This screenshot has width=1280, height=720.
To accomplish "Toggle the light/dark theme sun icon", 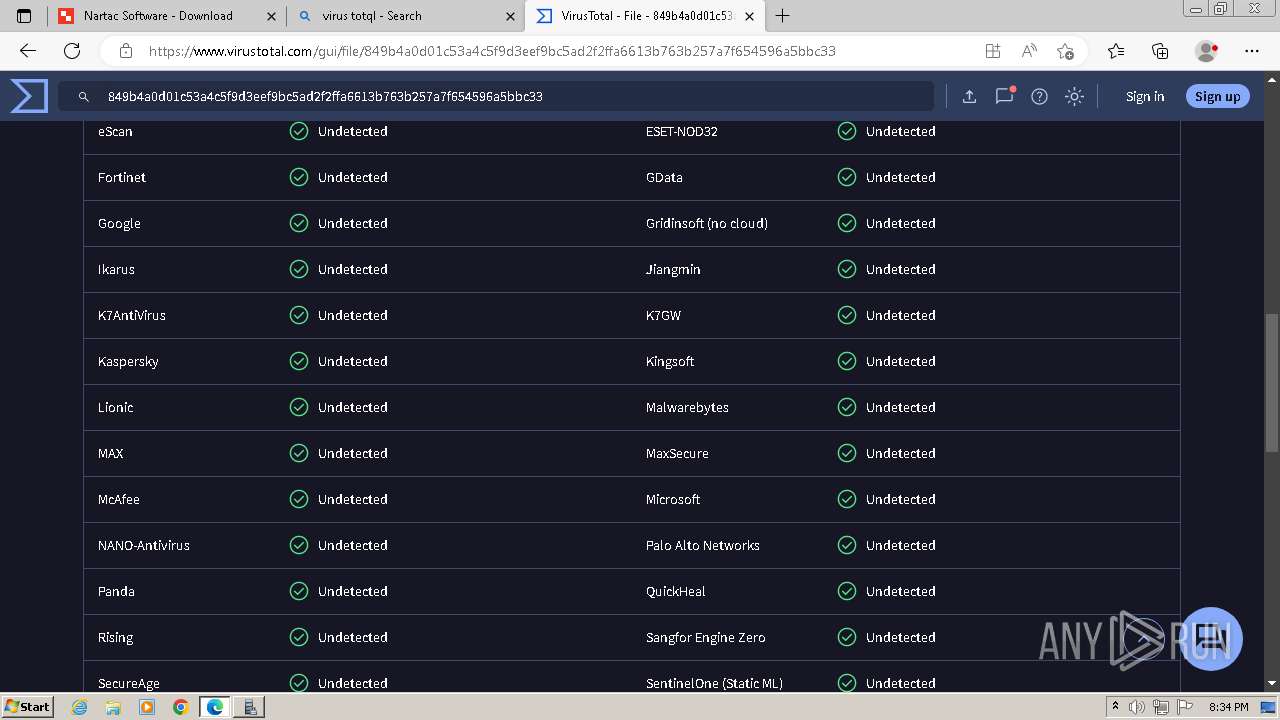I will point(1074,97).
